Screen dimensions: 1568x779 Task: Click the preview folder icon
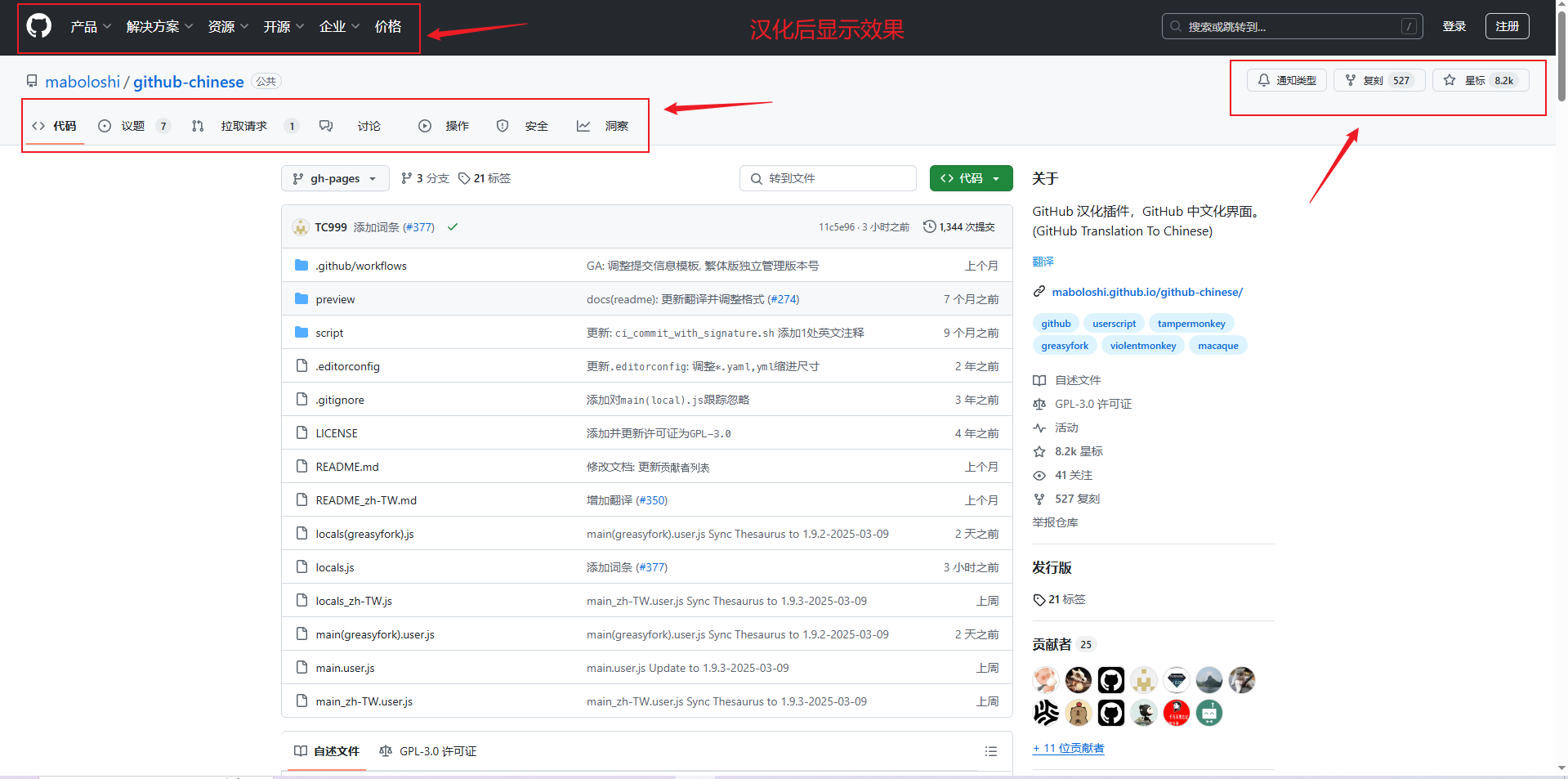302,298
